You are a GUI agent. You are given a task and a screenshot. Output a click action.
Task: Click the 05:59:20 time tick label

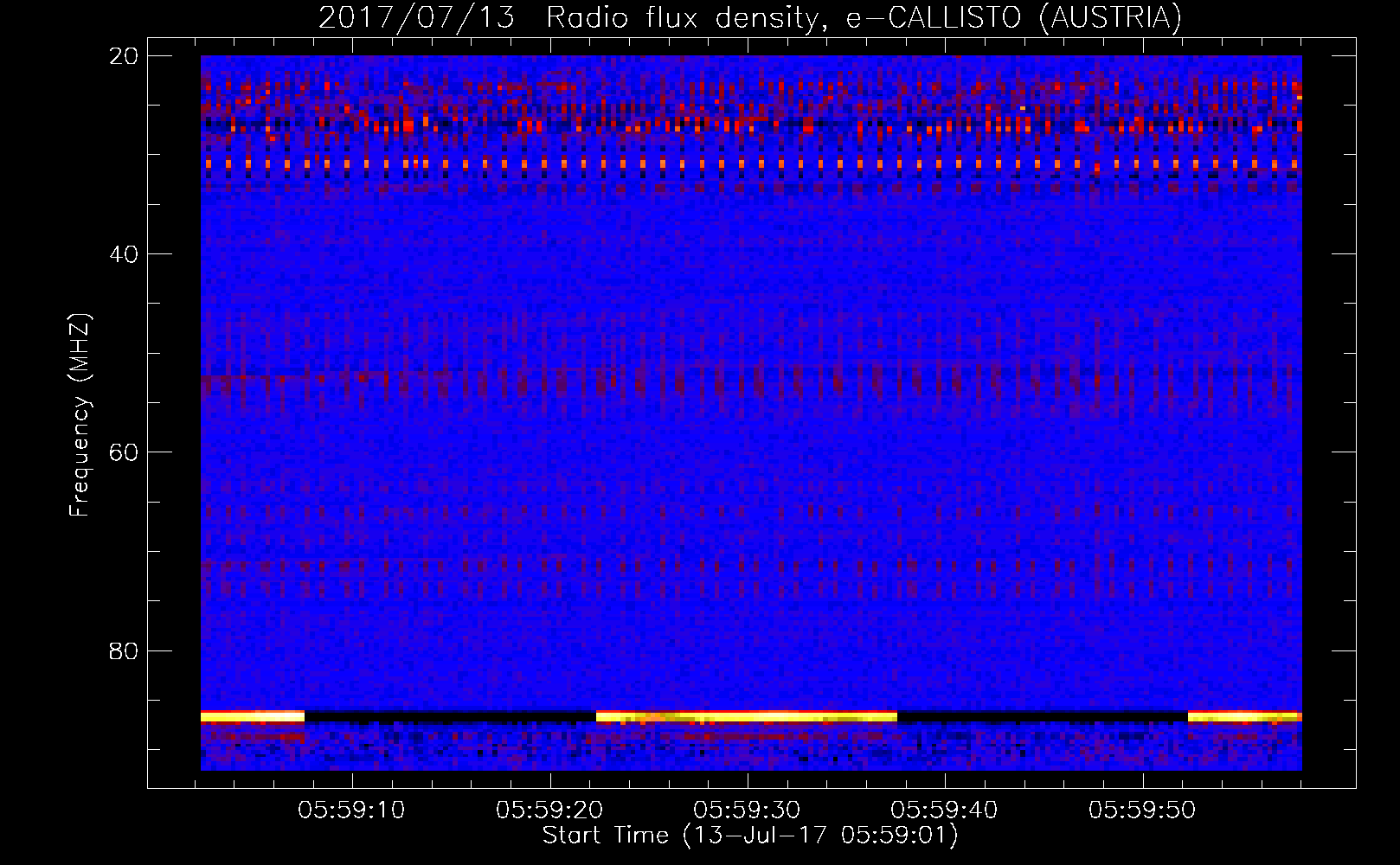point(549,810)
